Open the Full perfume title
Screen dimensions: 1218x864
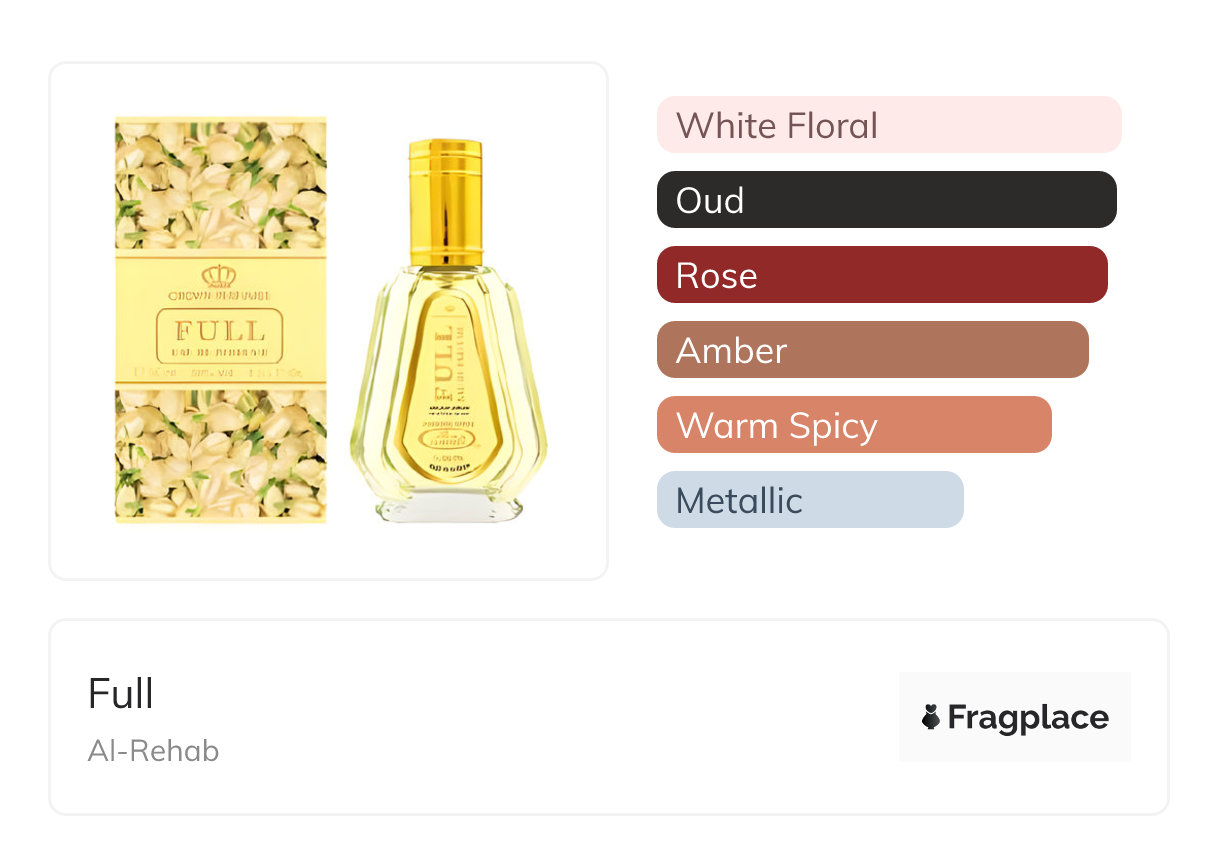point(121,694)
